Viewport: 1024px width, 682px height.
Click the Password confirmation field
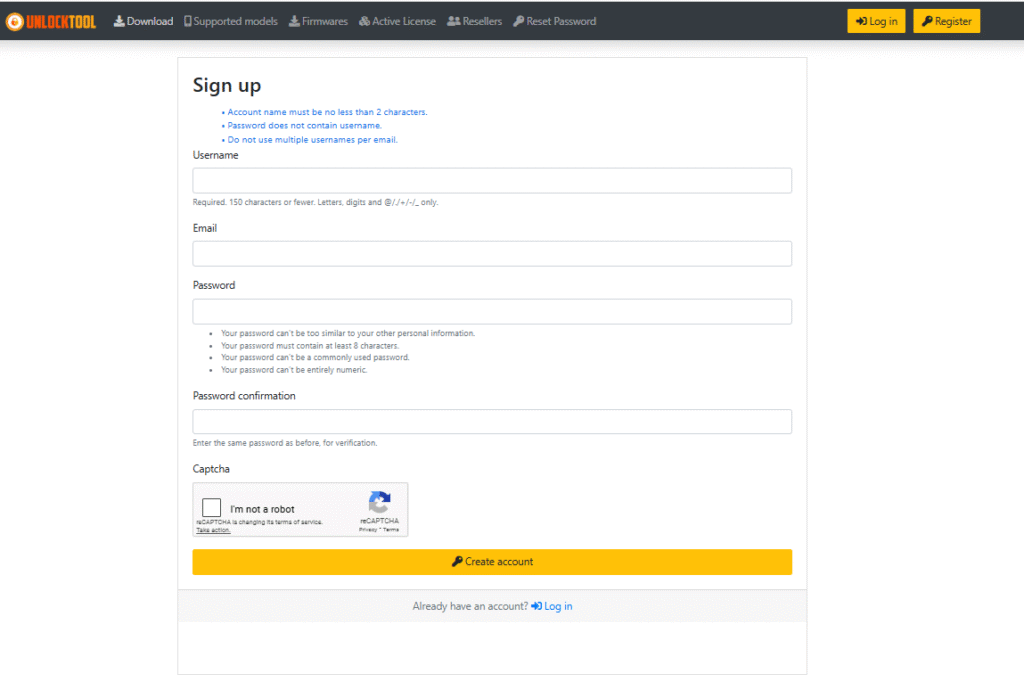(x=492, y=421)
